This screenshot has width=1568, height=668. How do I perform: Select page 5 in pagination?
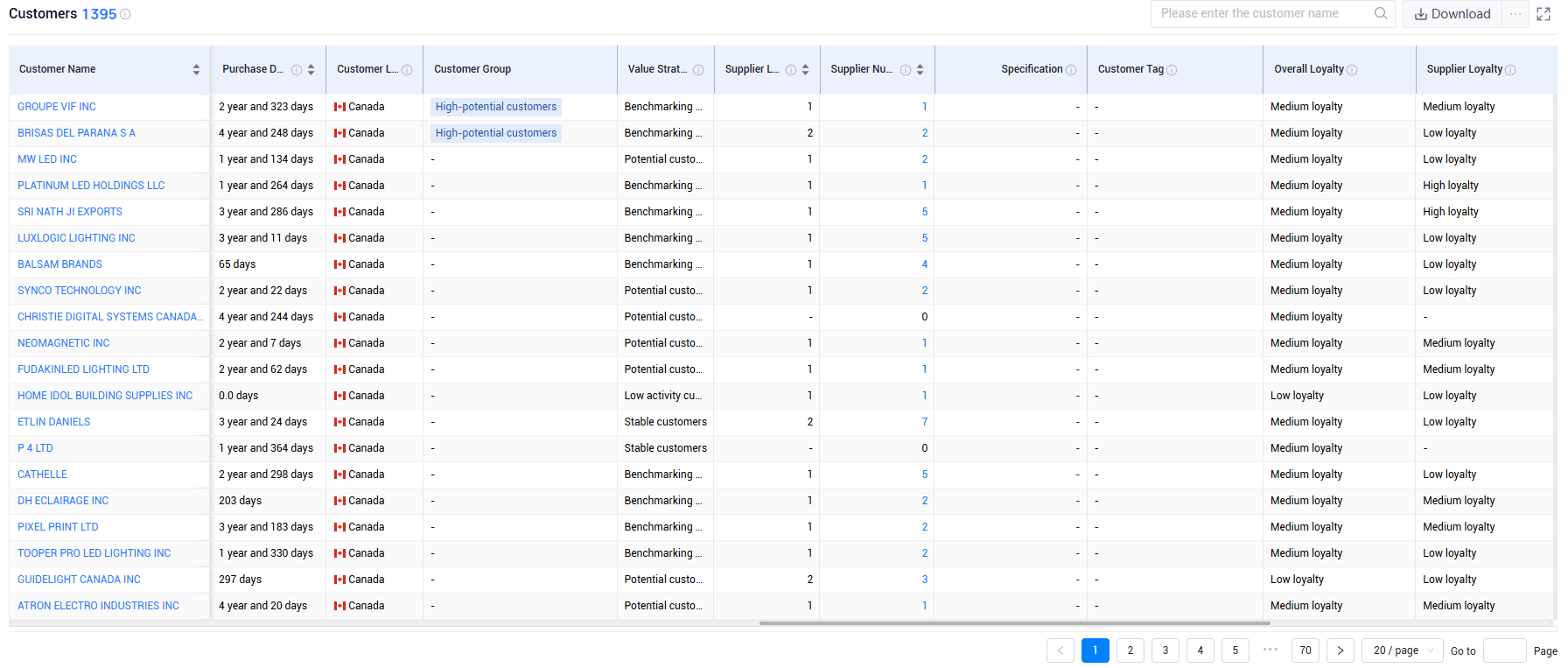click(1235, 650)
